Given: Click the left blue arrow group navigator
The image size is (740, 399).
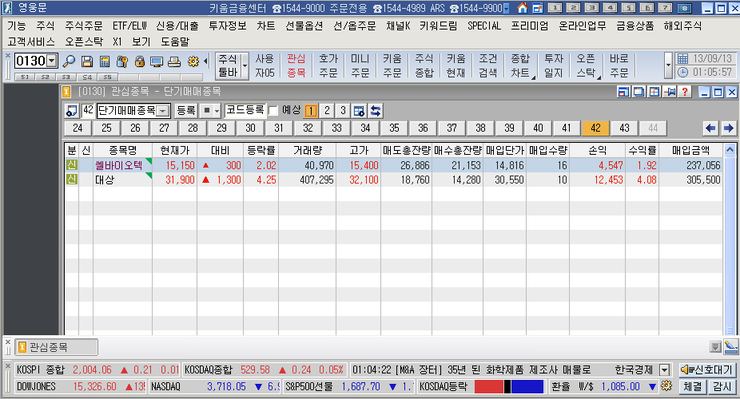Looking at the screenshot, I should [710, 128].
